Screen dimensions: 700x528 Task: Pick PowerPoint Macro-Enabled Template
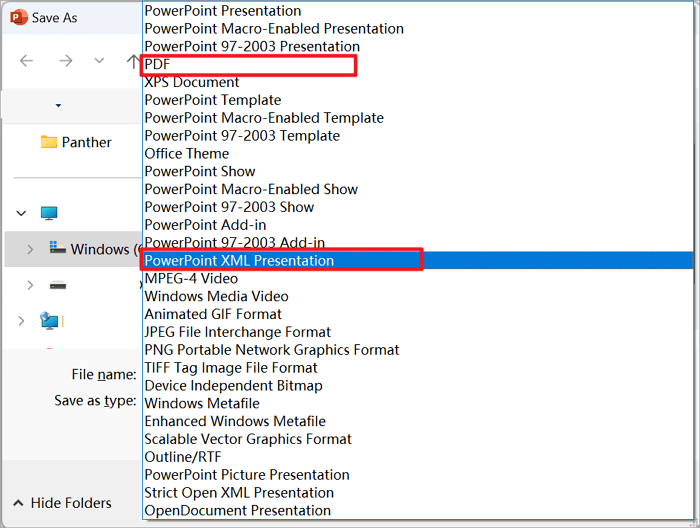coord(418,118)
